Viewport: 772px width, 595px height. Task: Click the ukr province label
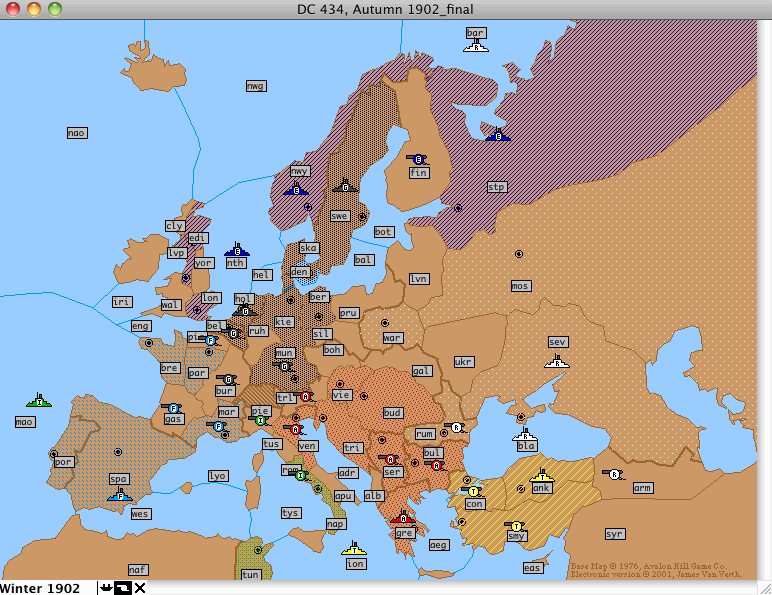point(464,362)
